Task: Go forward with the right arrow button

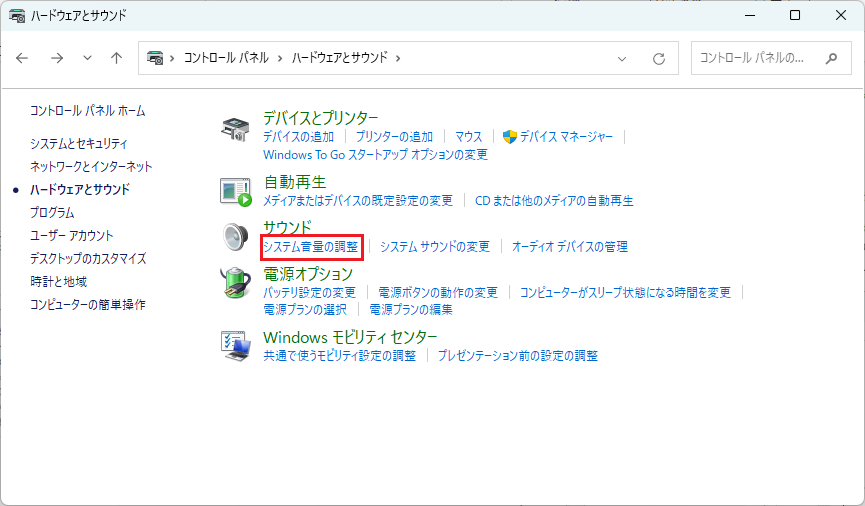Action: 57,58
